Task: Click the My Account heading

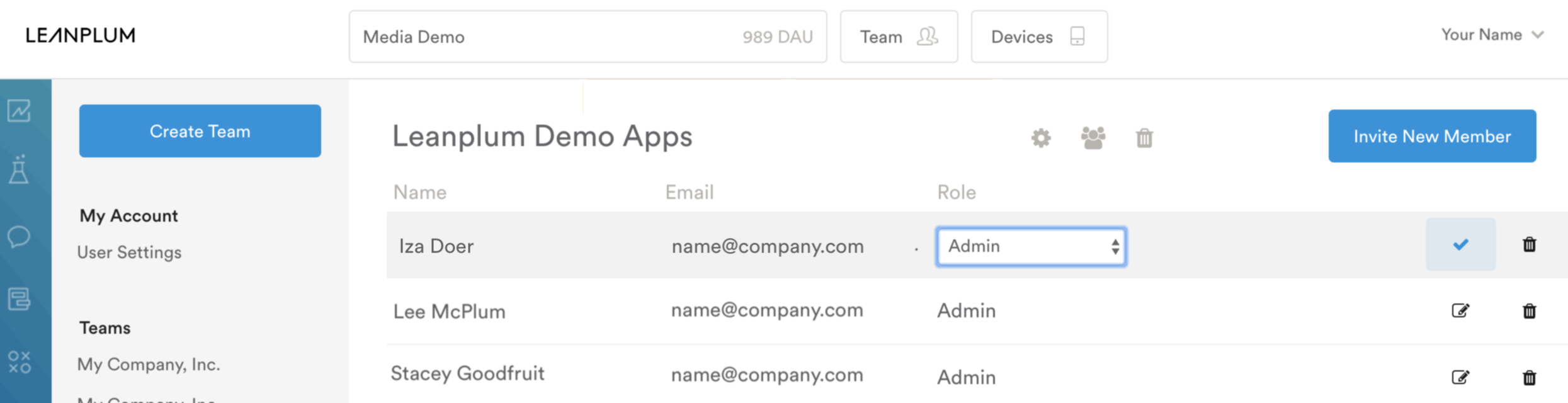Action: [x=128, y=216]
